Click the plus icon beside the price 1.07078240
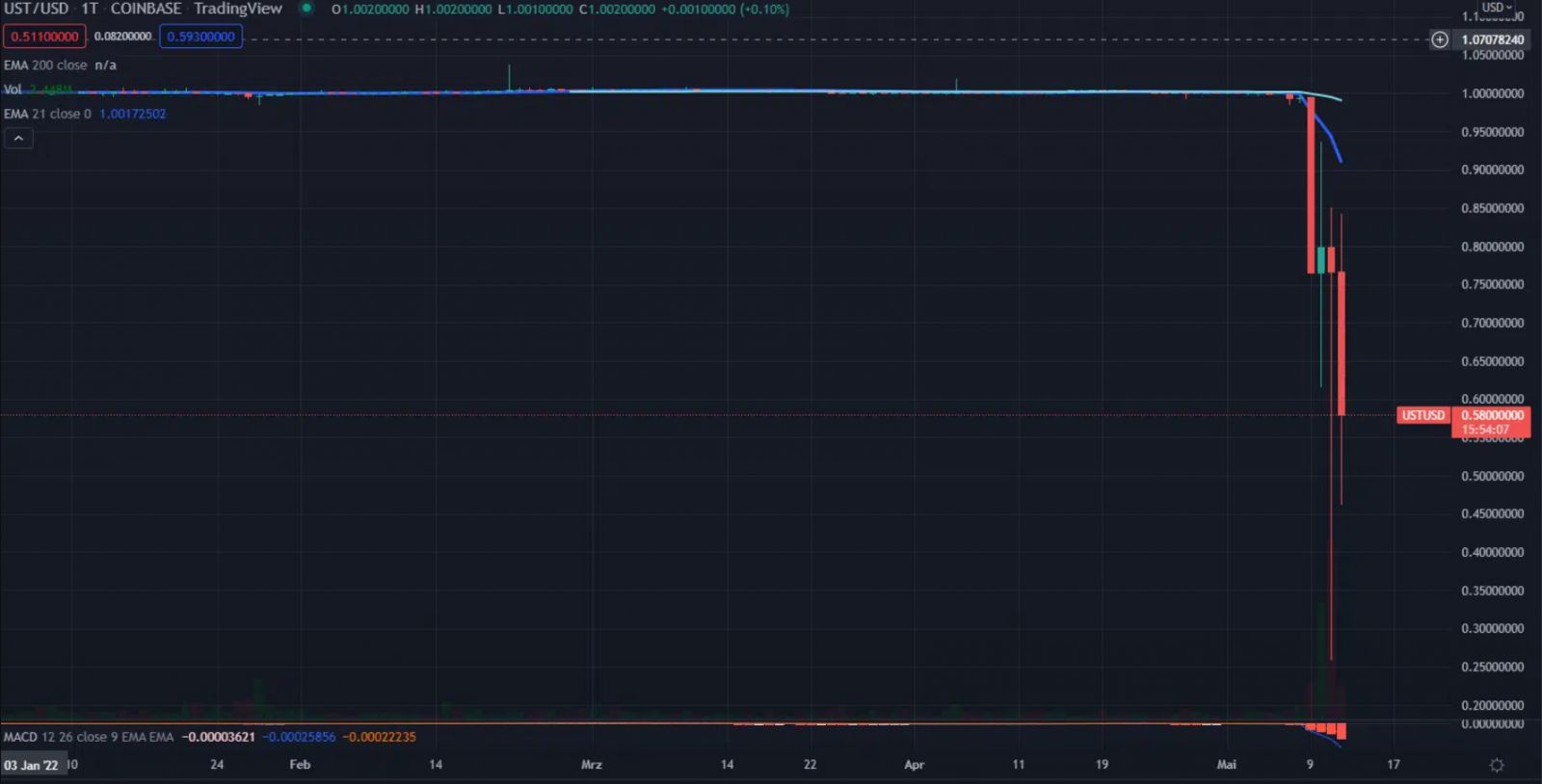 click(1439, 39)
